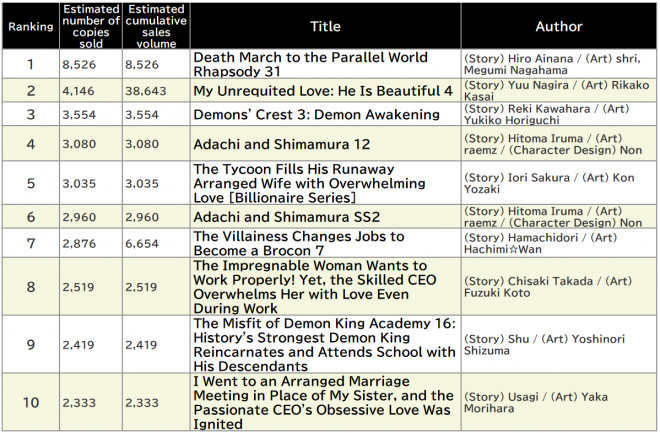This screenshot has height=433, width=660.
Task: Click ranking number 1
Action: tap(31, 64)
